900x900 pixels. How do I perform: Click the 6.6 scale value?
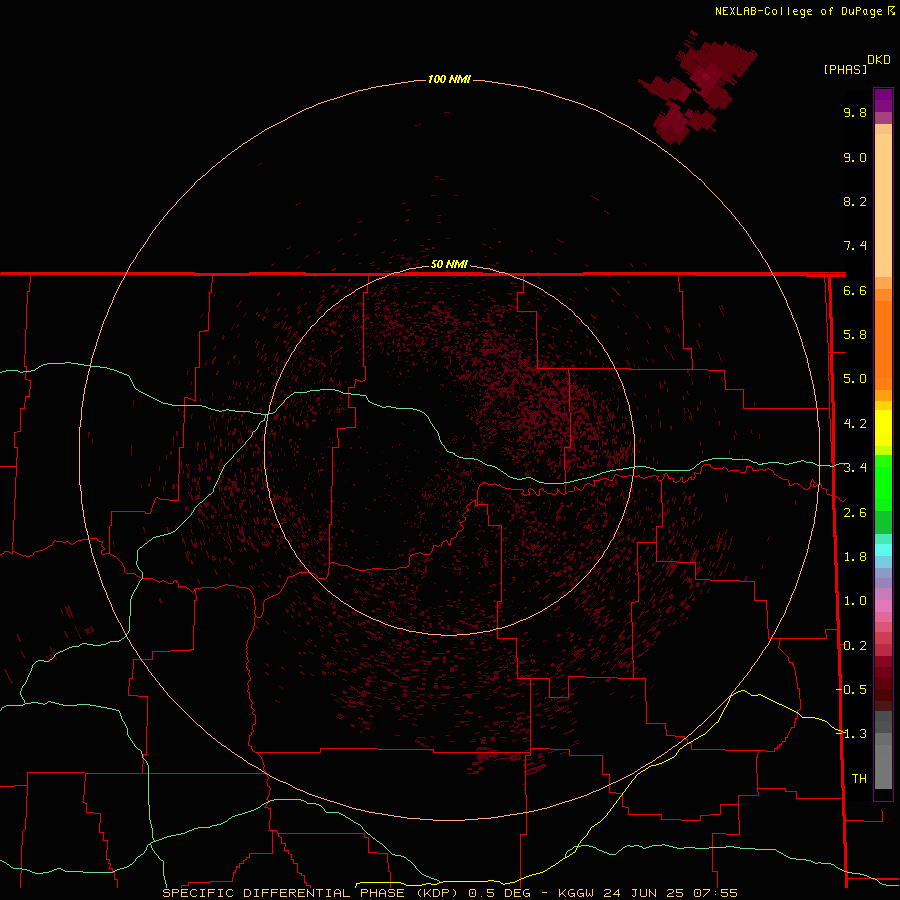855,290
